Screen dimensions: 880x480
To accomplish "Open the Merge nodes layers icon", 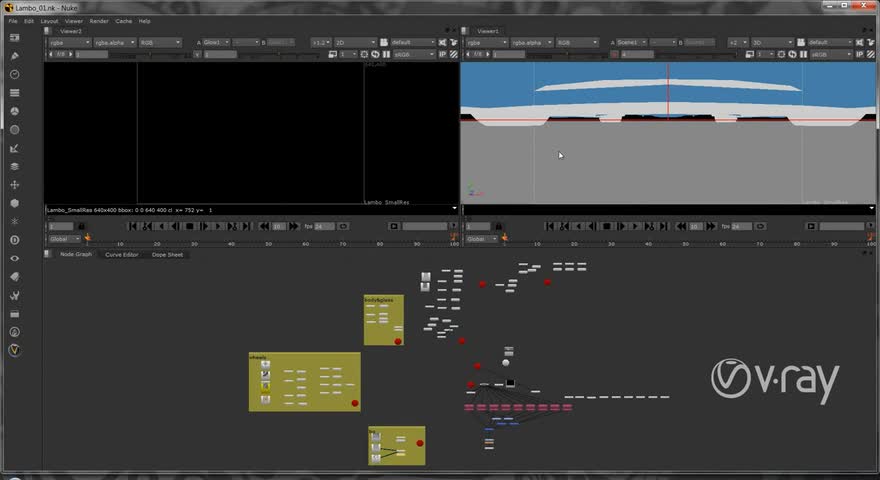I will point(15,166).
